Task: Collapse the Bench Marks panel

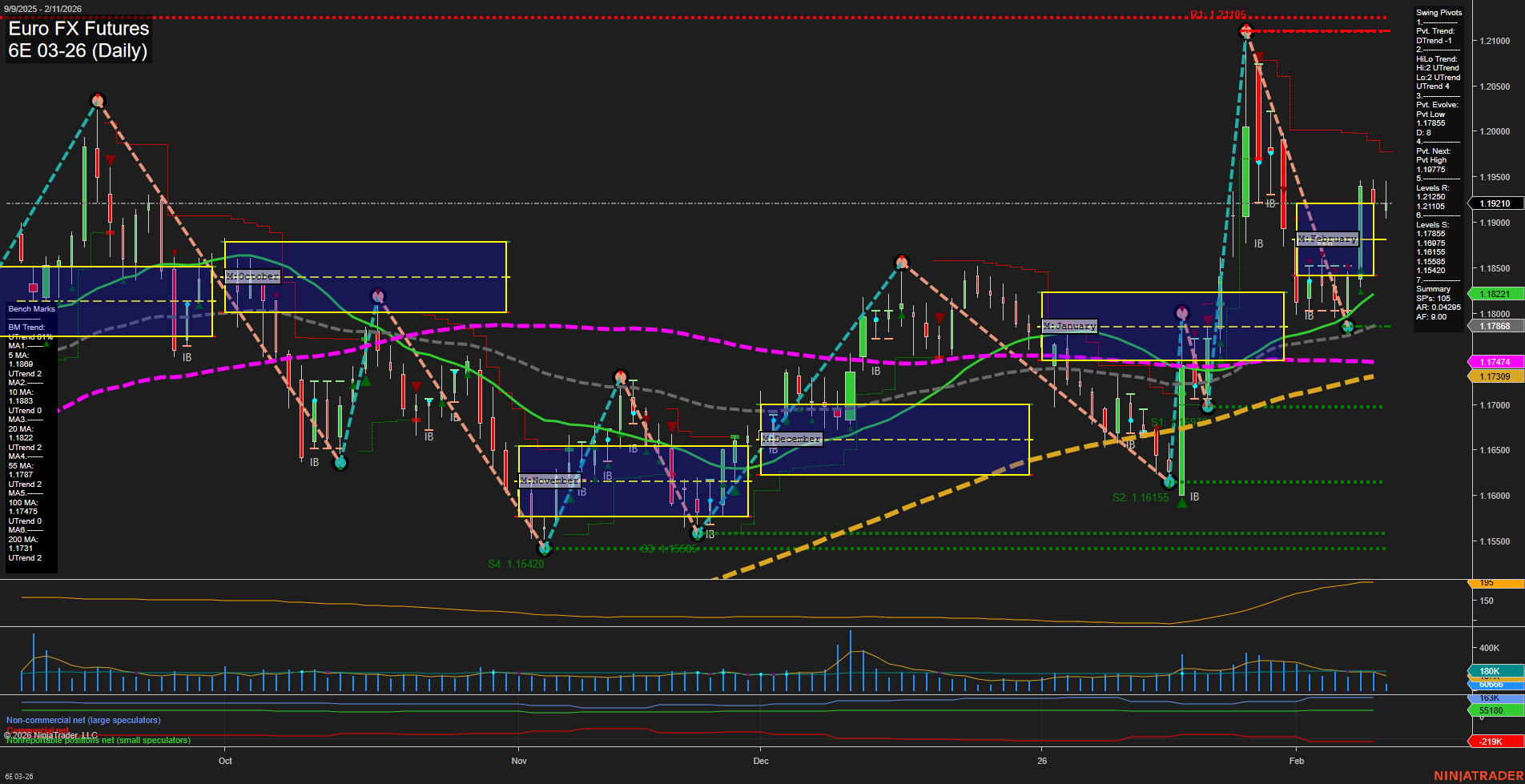Action: tap(30, 308)
